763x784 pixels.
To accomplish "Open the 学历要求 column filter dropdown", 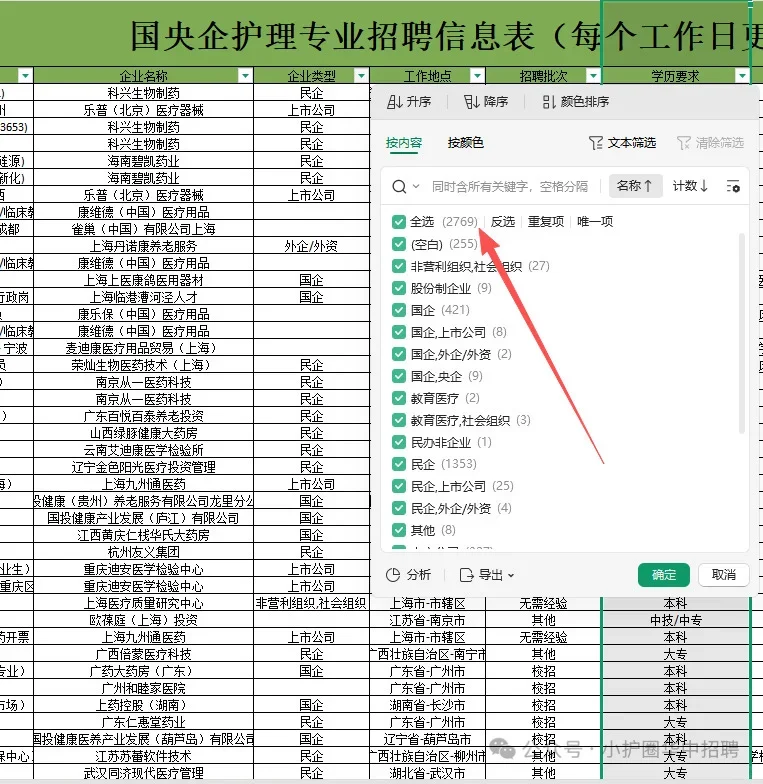I will point(742,76).
